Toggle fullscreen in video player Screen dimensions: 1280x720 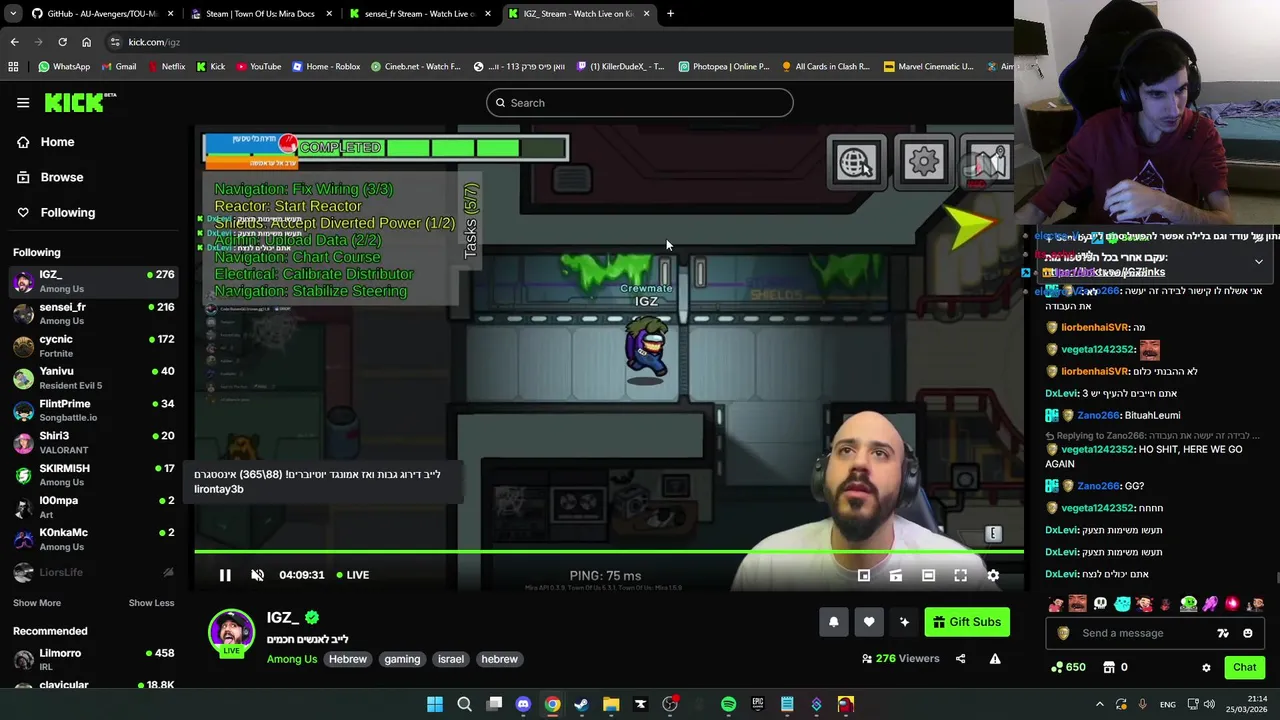point(960,575)
